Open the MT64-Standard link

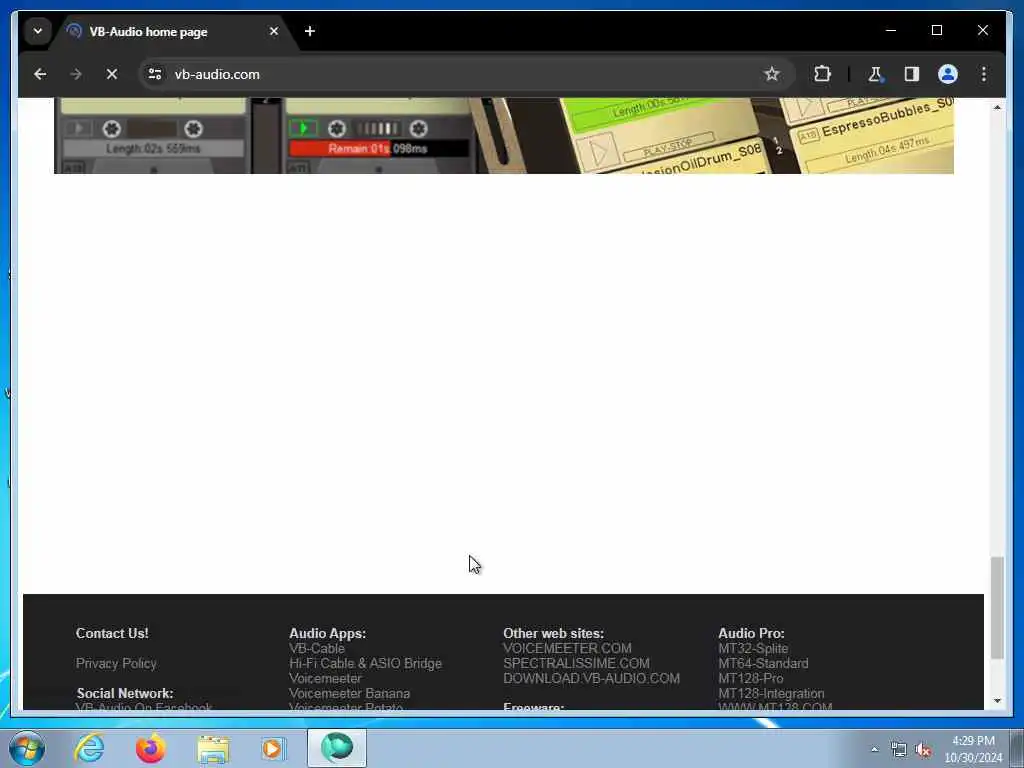(x=763, y=663)
